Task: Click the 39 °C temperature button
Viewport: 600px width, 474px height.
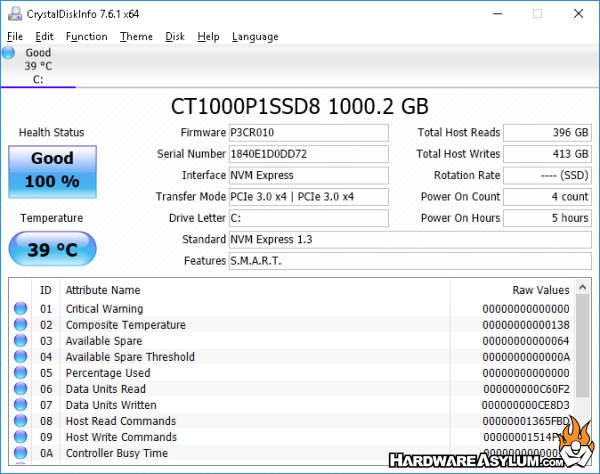Action: [52, 249]
